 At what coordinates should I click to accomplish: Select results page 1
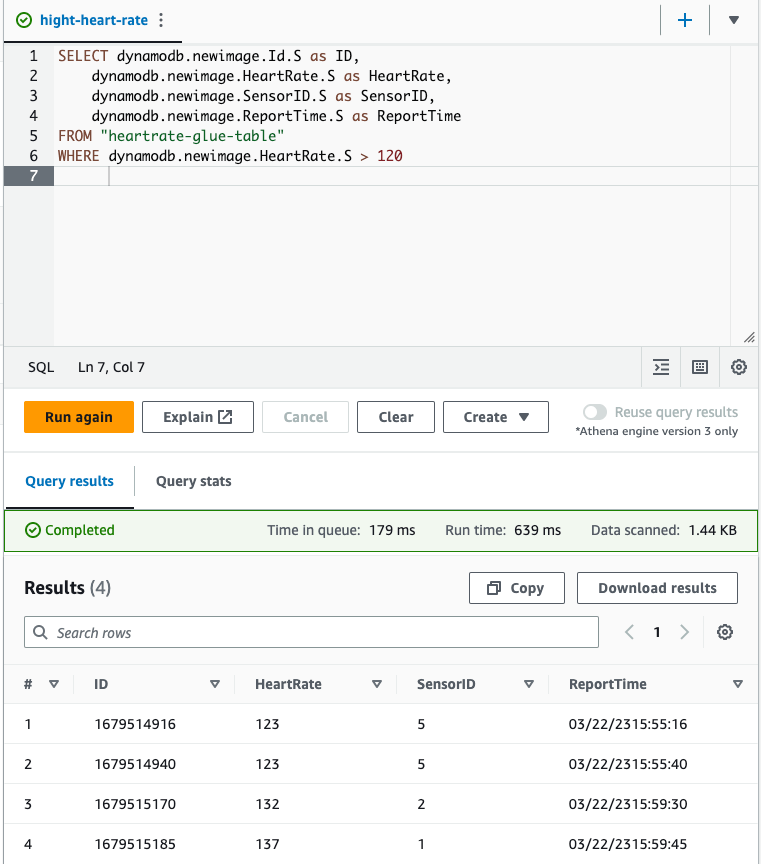point(657,632)
